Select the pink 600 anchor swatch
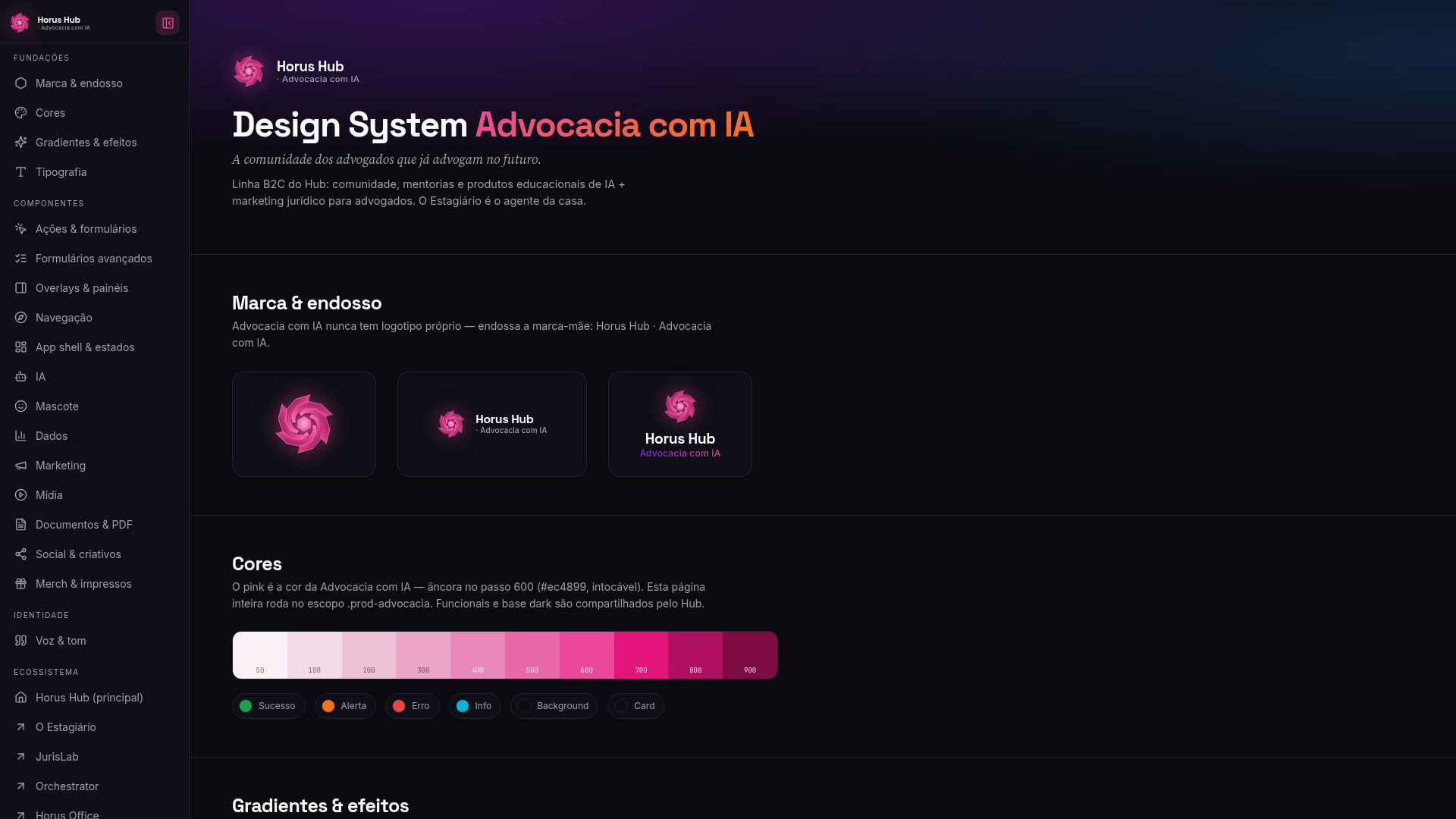 coord(587,655)
